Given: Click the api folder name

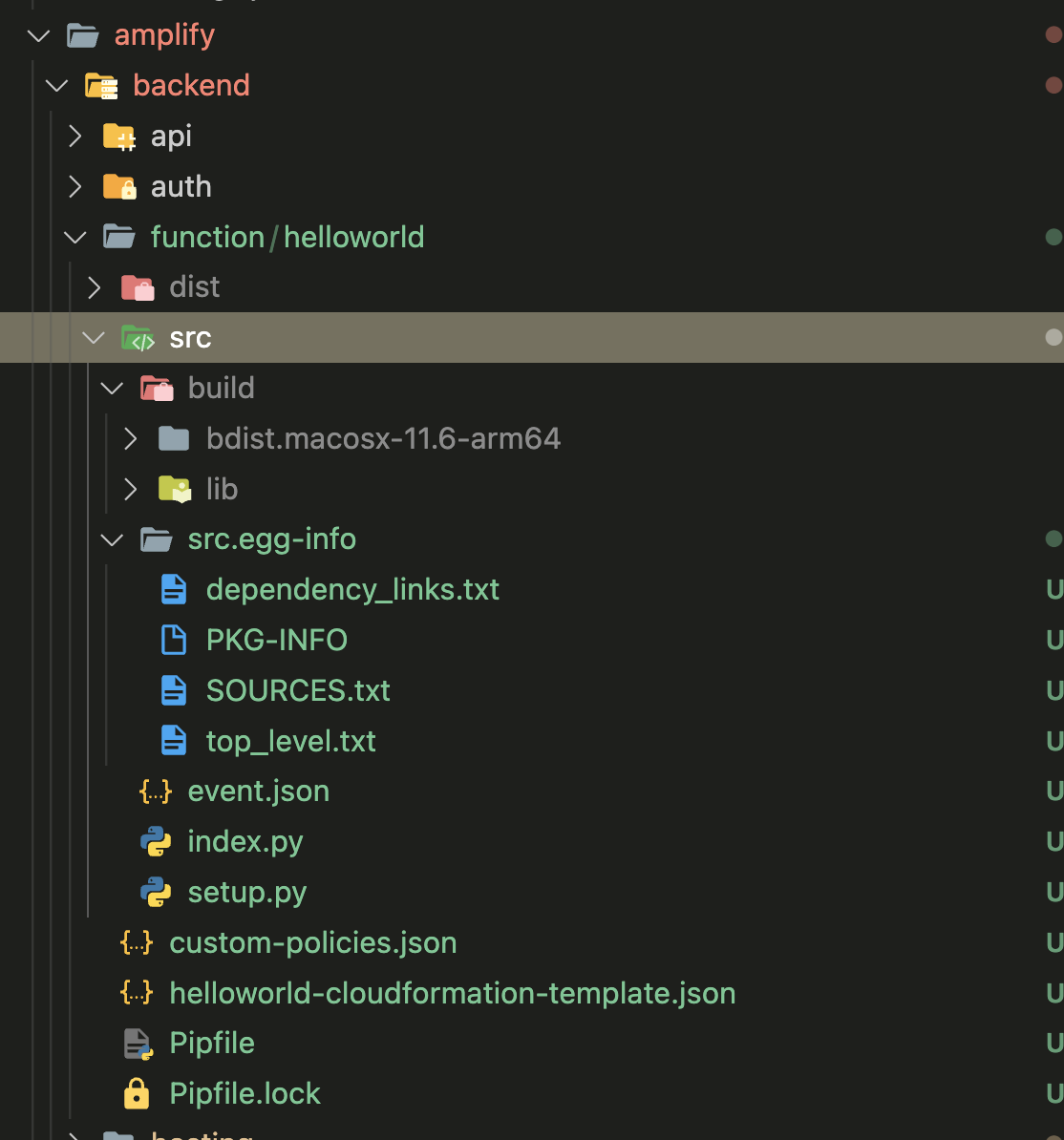Looking at the screenshot, I should pyautogui.click(x=171, y=137).
